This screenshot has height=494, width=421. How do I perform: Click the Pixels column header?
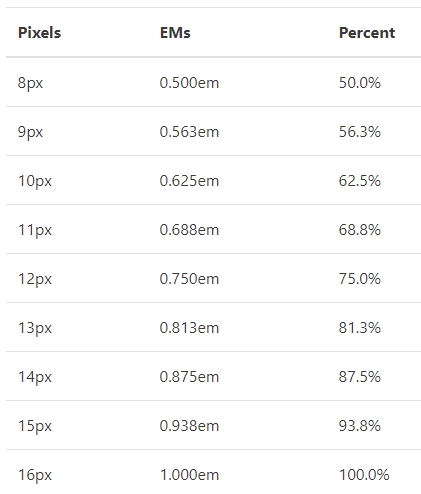[39, 33]
